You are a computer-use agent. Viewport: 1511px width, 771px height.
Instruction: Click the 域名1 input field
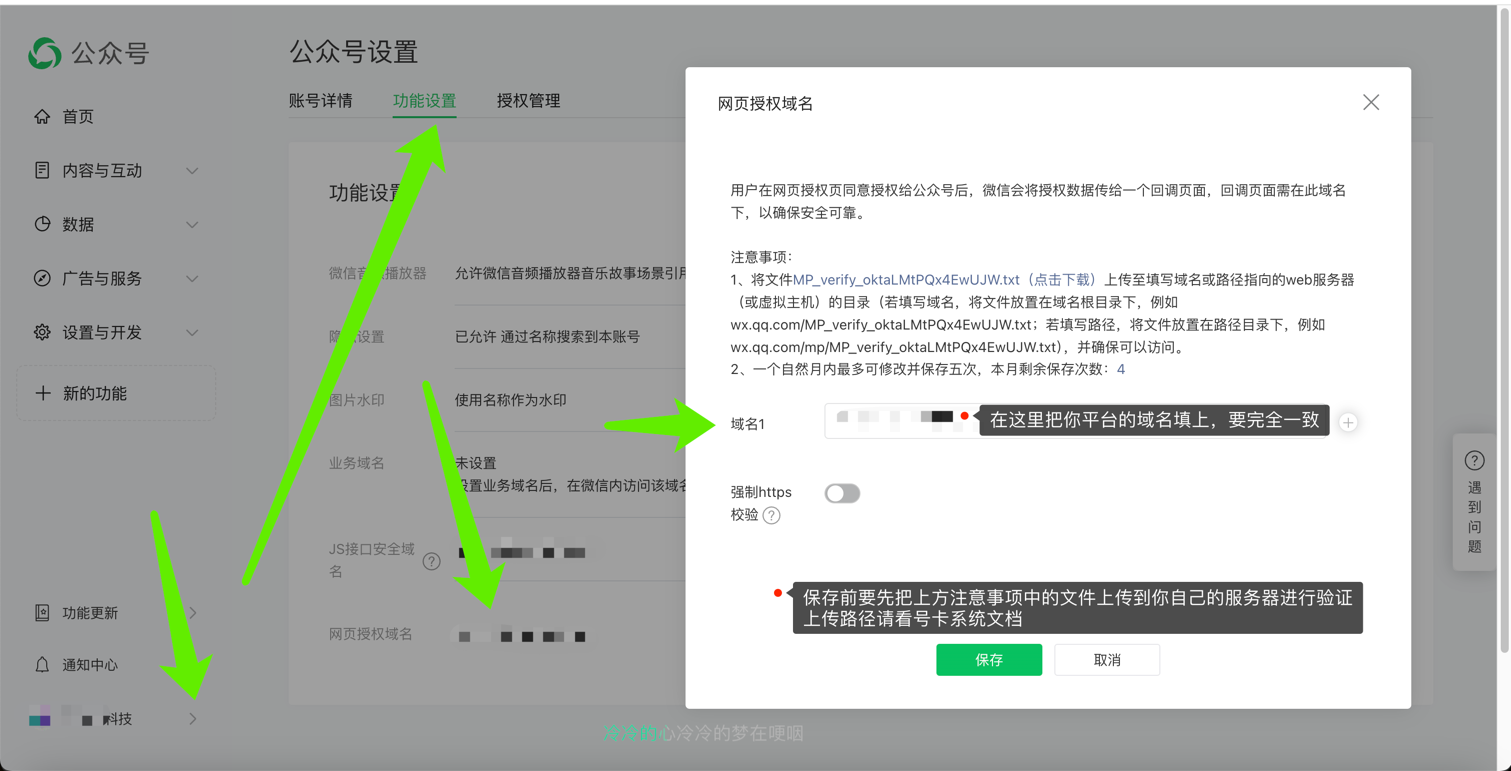[x=900, y=422]
